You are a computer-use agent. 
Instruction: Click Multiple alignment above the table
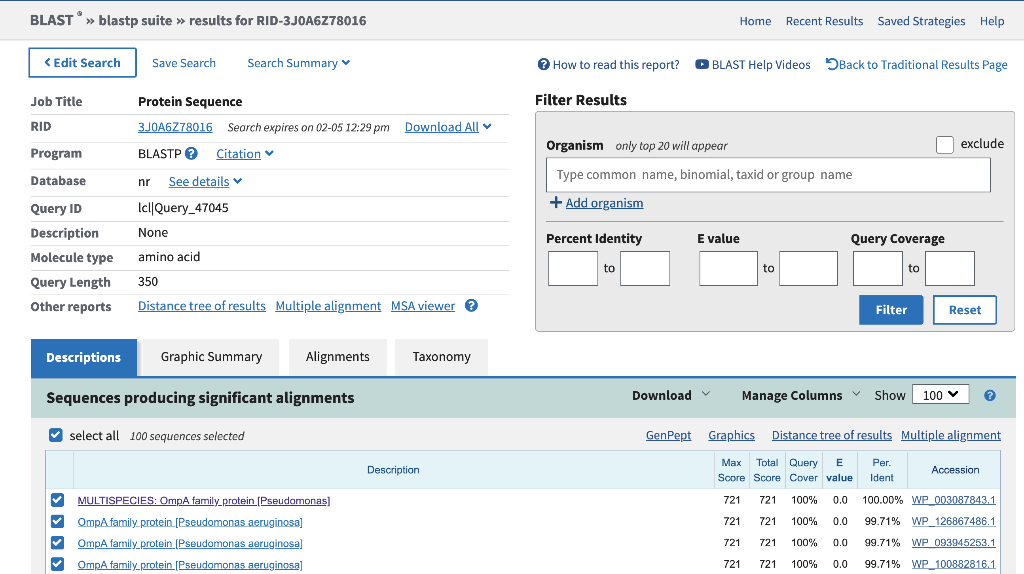coord(951,436)
